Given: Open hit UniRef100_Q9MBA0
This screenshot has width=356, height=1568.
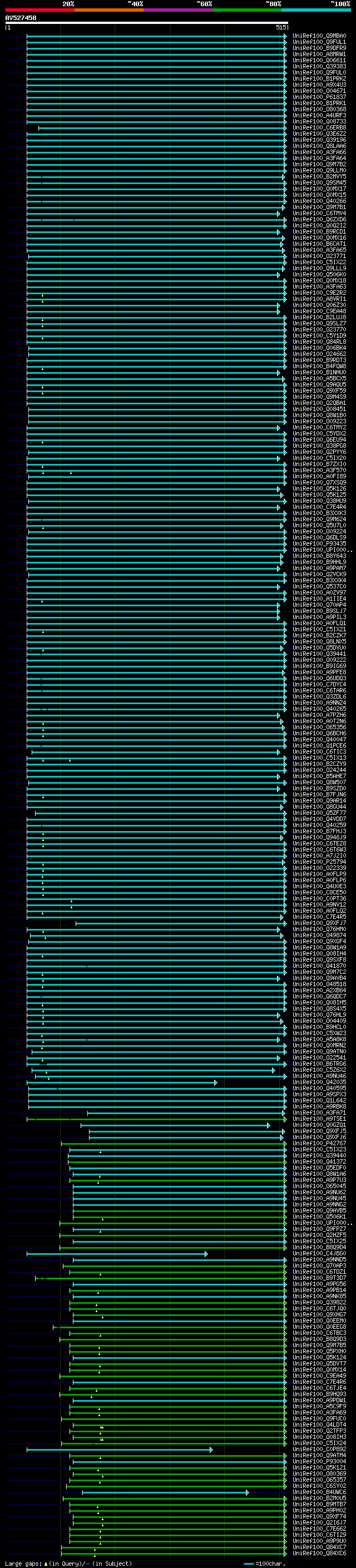Looking at the screenshot, I should pyautogui.click(x=319, y=36).
